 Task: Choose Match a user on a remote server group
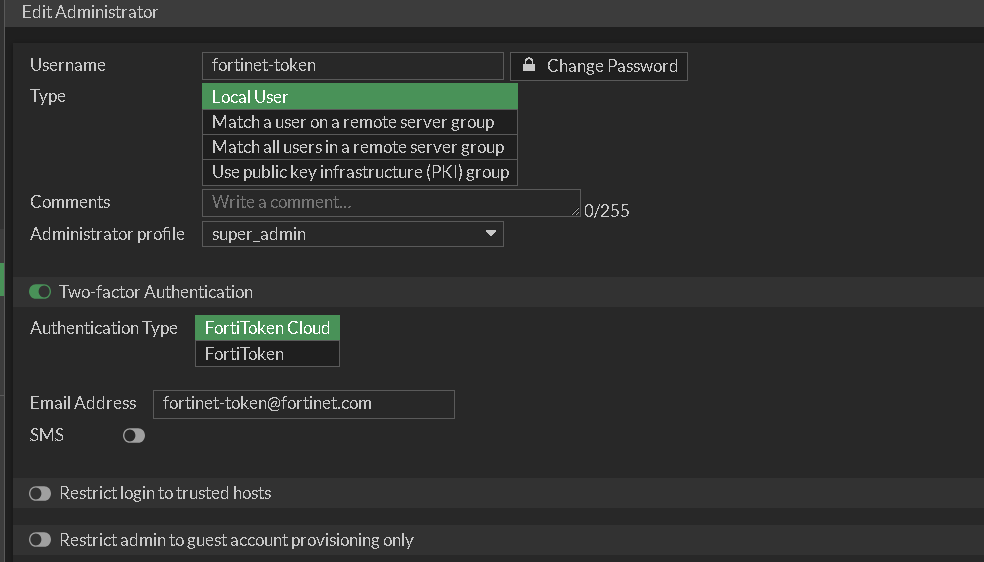[x=359, y=122]
